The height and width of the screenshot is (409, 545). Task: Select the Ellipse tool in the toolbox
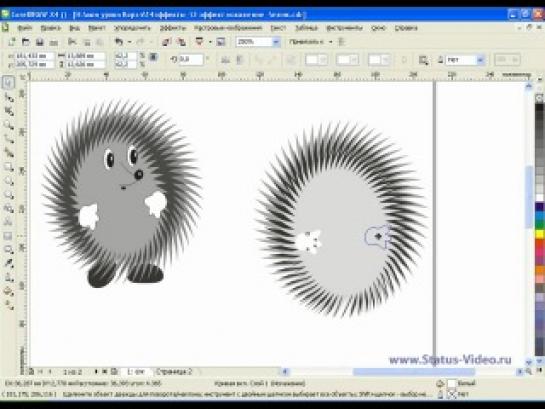(x=9, y=181)
